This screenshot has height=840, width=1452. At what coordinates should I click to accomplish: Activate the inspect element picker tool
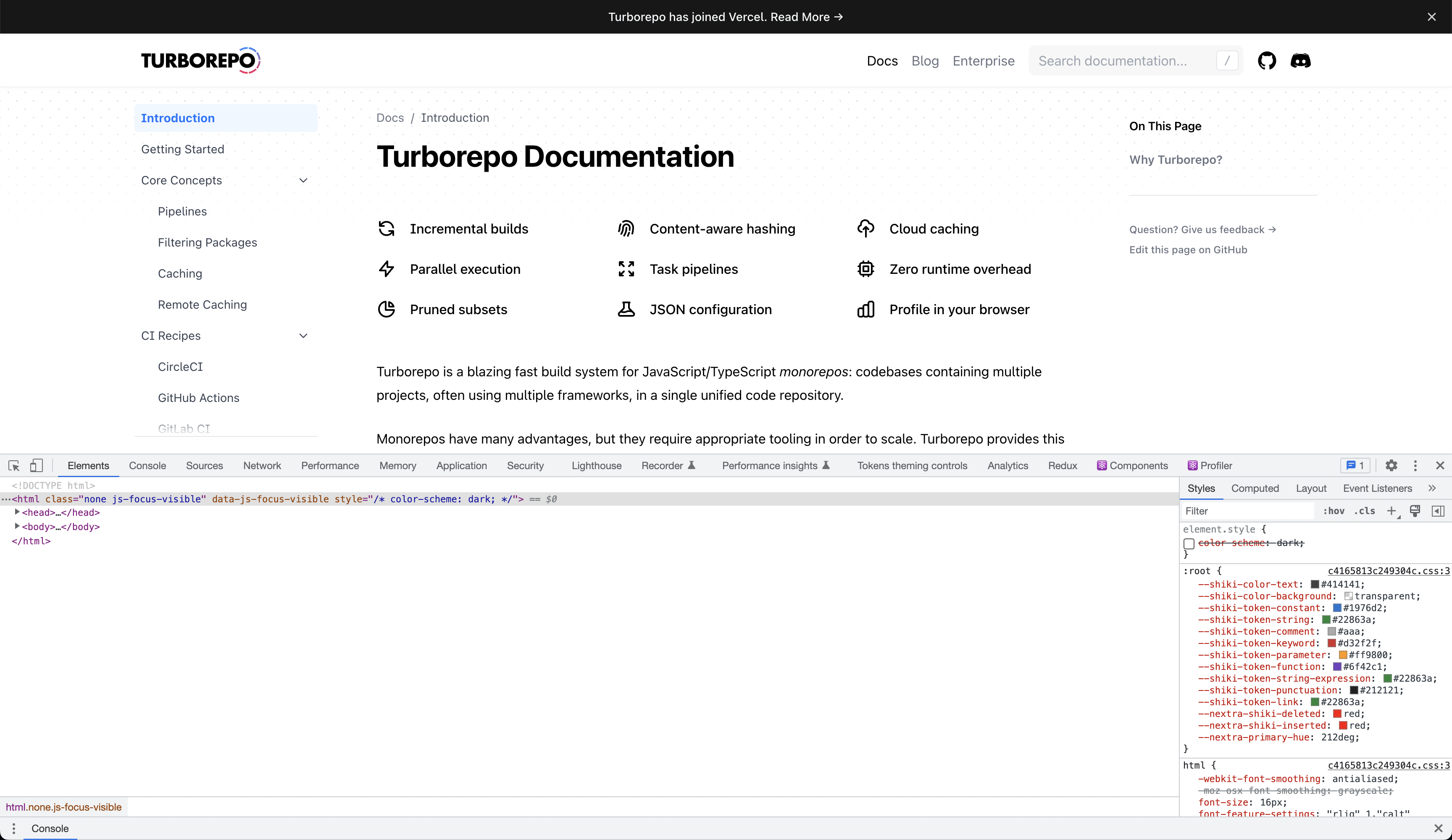click(14, 465)
